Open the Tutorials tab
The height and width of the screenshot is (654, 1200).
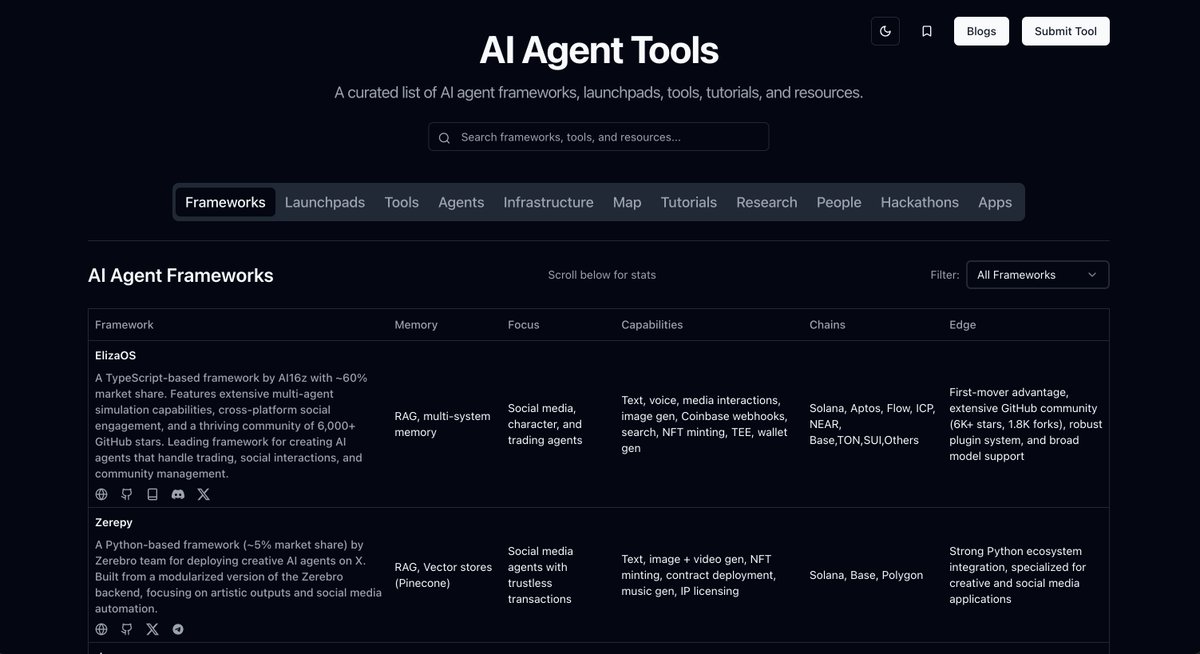[x=689, y=202]
